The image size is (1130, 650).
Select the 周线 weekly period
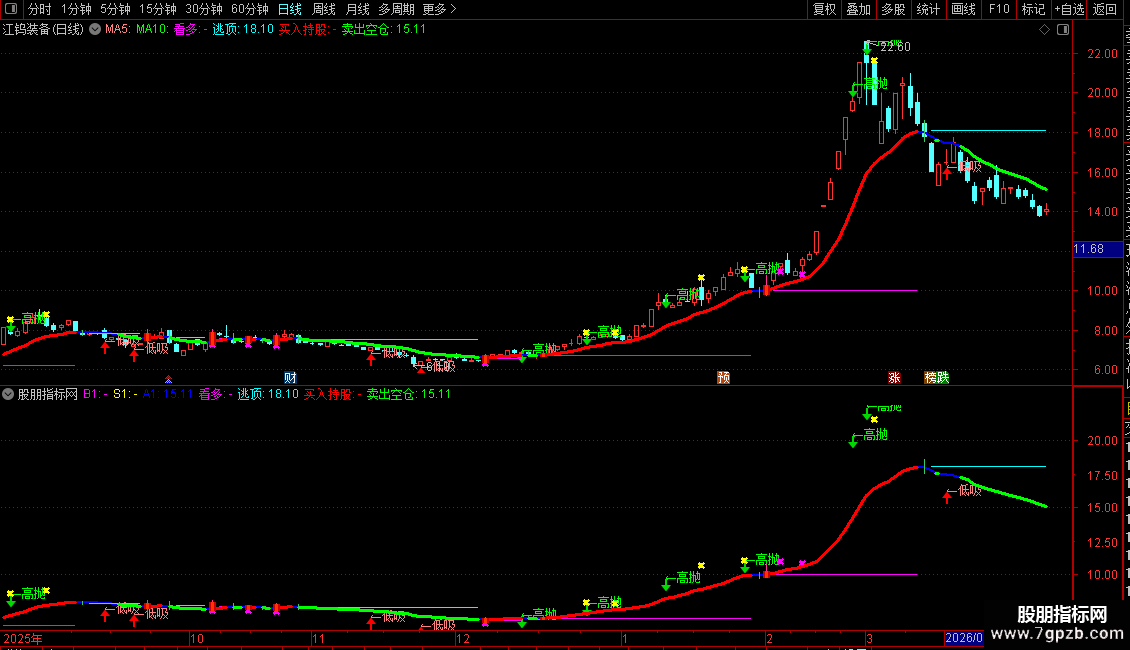click(x=324, y=9)
